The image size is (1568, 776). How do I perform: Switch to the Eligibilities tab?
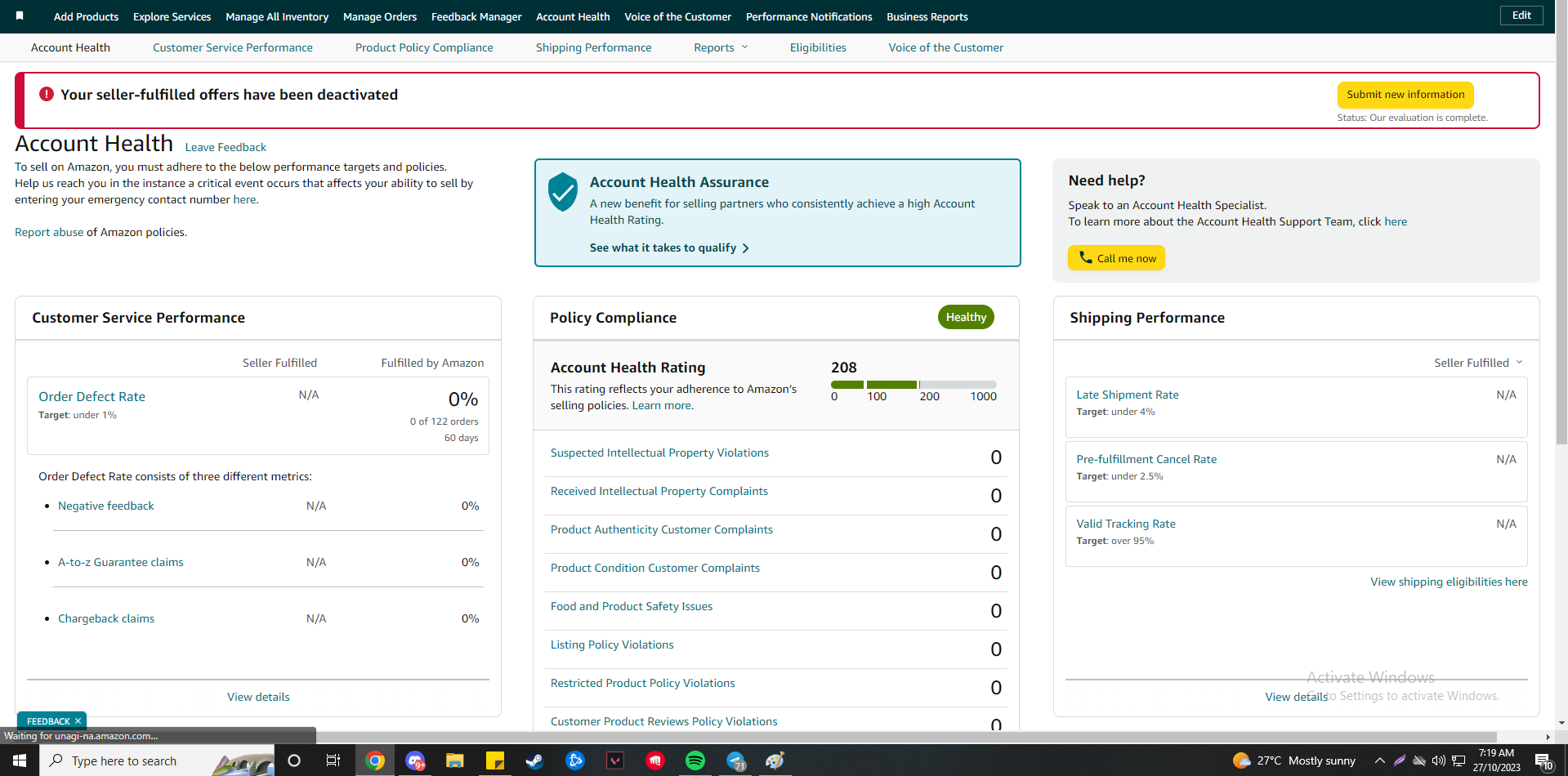tap(818, 47)
